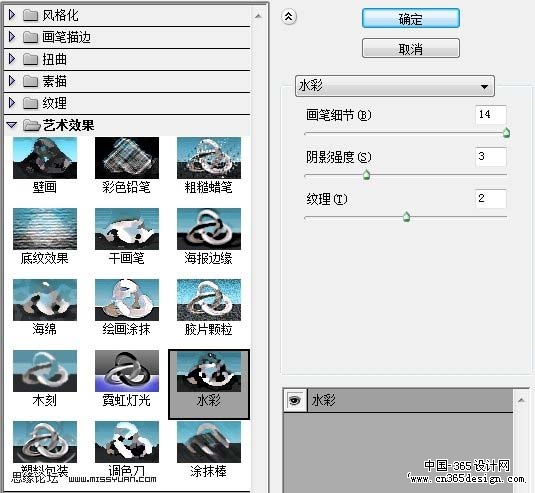Click the 取消 button
The width and height of the screenshot is (535, 493).
[x=411, y=48]
